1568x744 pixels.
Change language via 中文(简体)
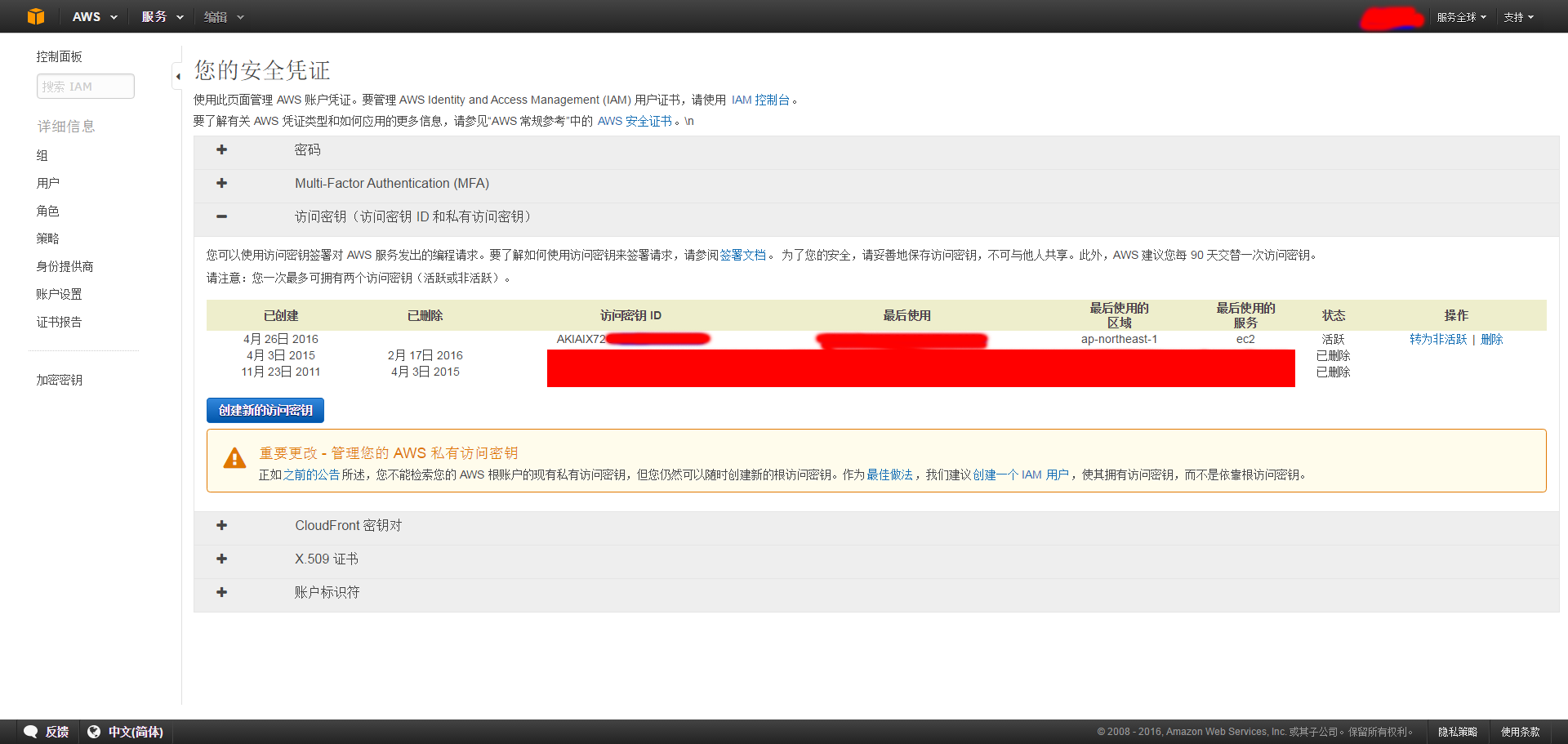(x=136, y=732)
